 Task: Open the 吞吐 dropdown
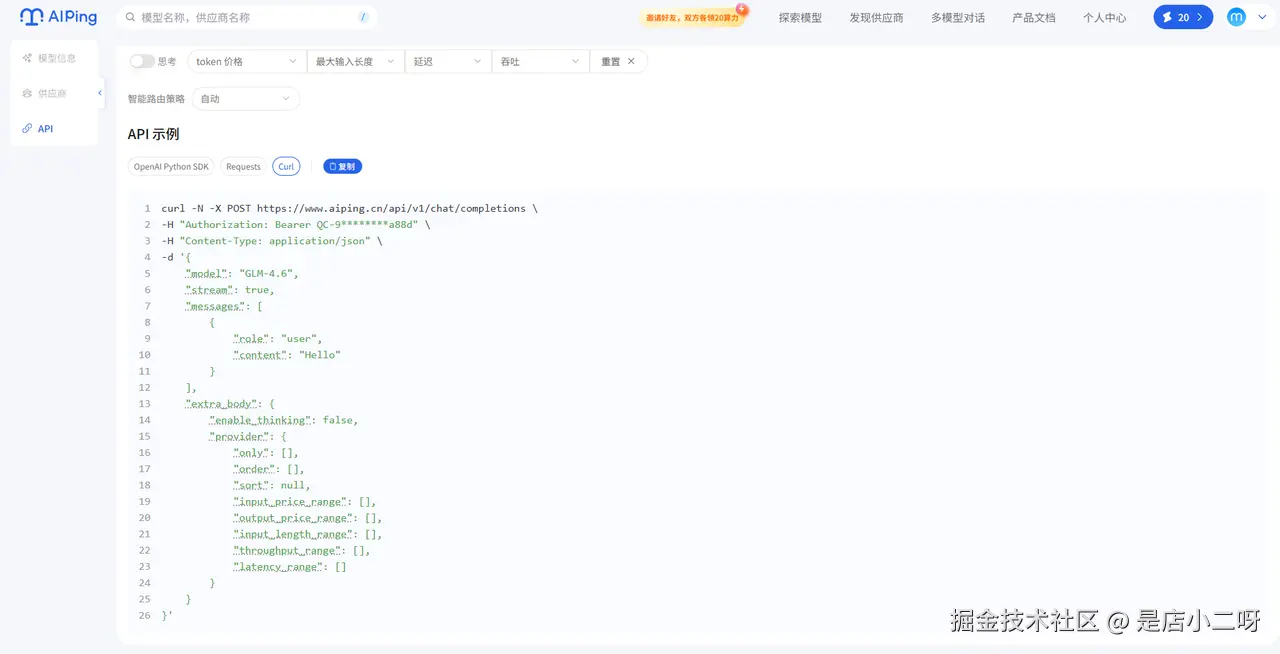point(540,61)
